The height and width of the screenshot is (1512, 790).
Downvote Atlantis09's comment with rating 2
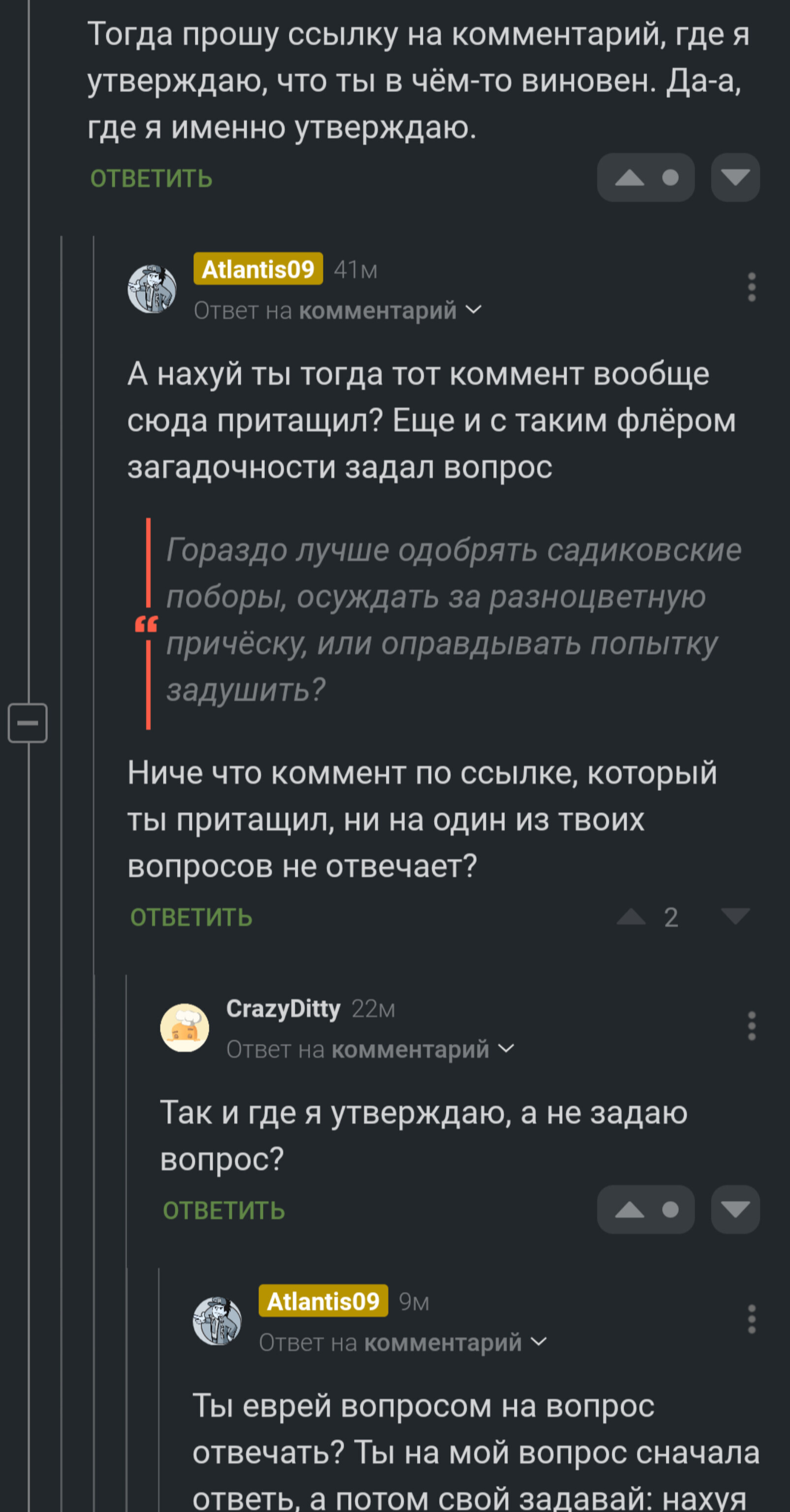pos(735,916)
